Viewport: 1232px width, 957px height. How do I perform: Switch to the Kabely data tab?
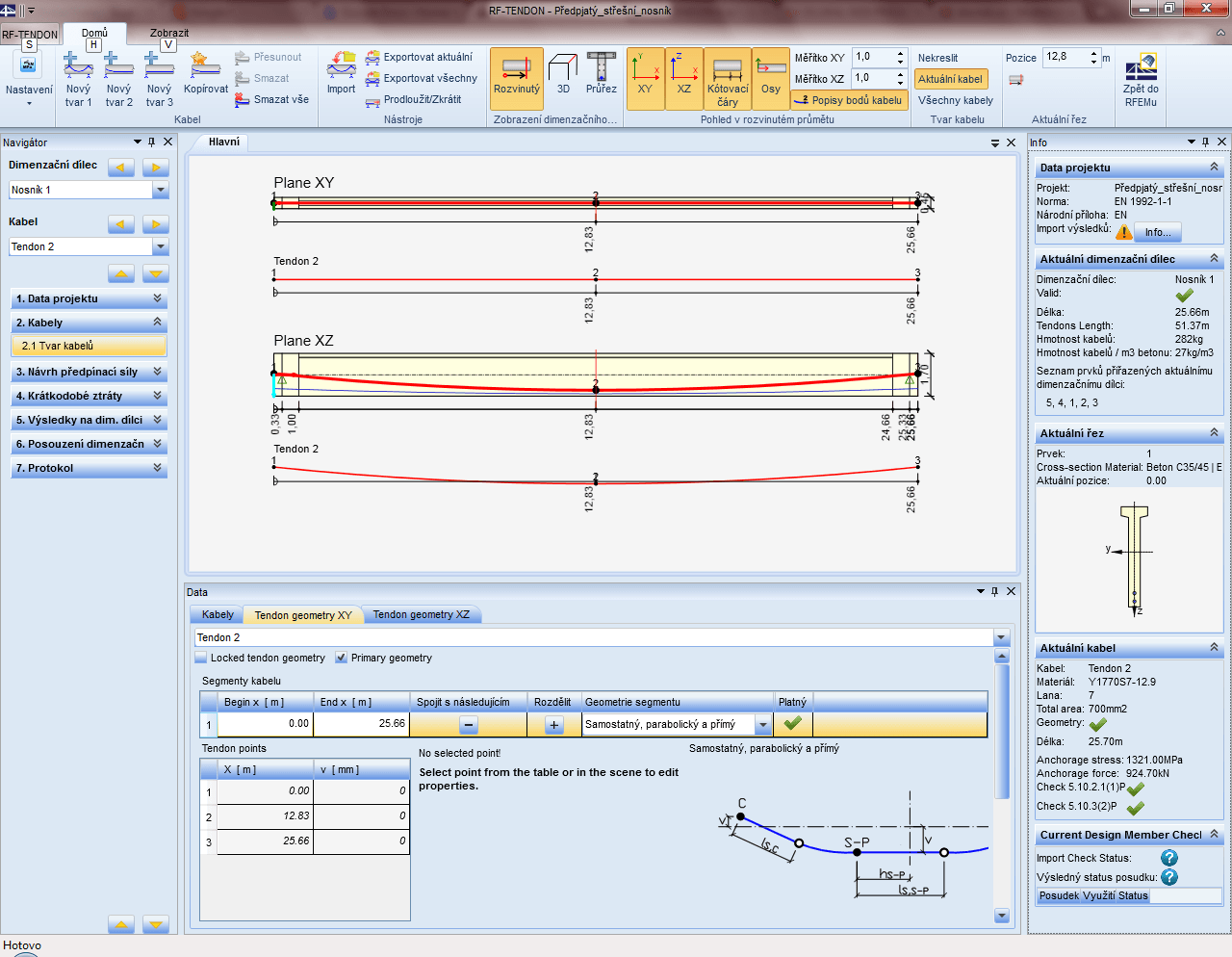click(x=218, y=614)
